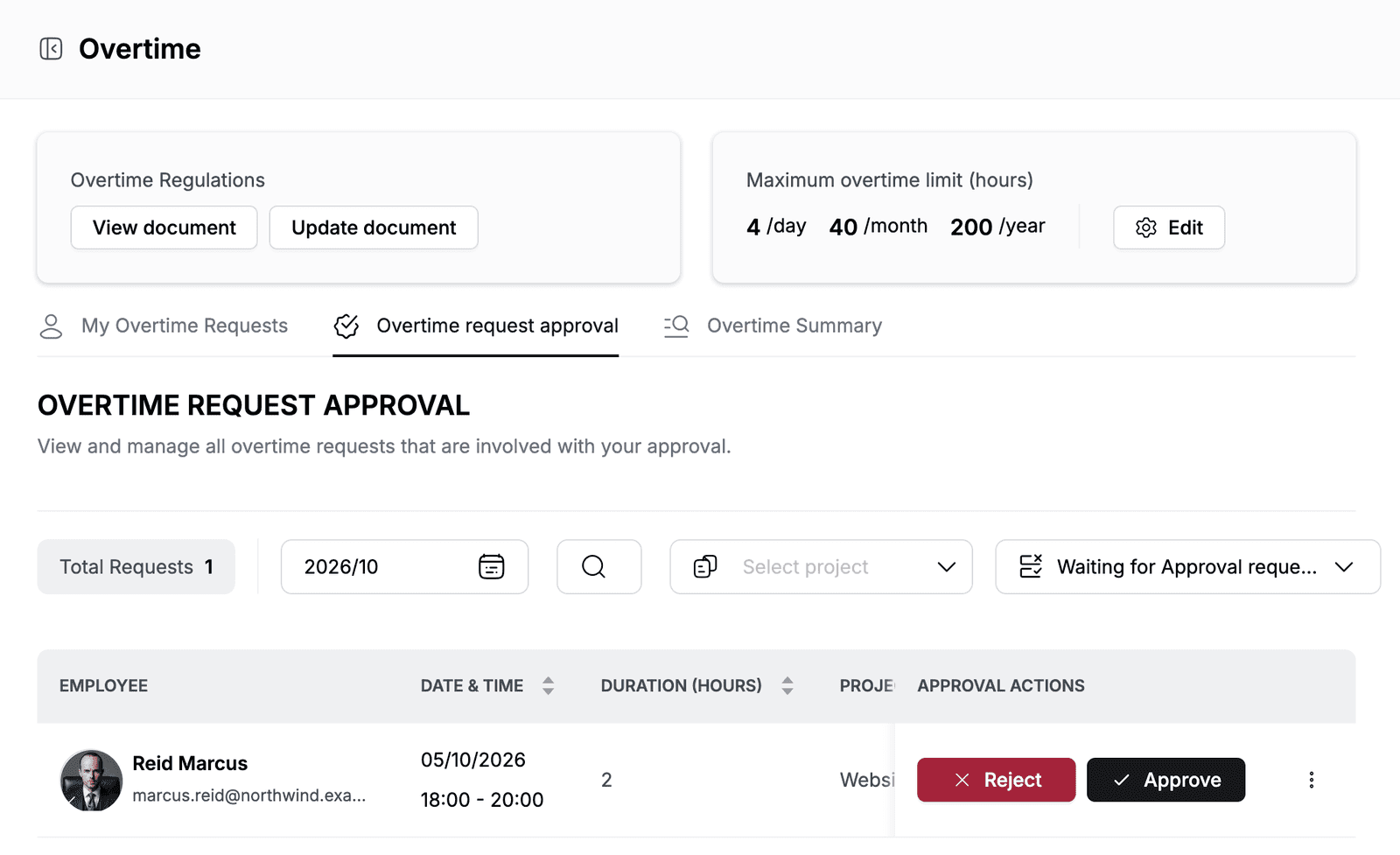Click the 40 /month limit value

pos(878,227)
